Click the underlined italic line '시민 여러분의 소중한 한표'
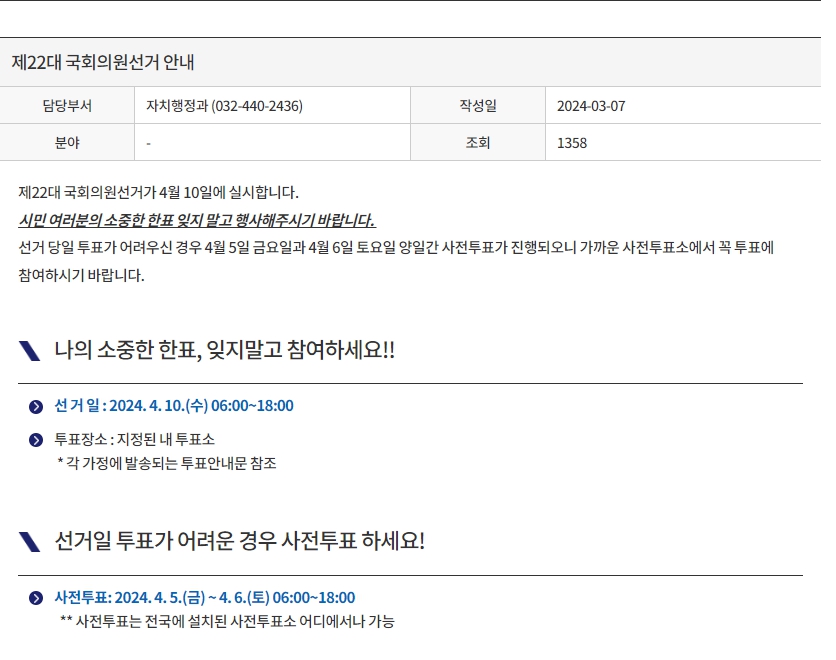 [x=197, y=220]
